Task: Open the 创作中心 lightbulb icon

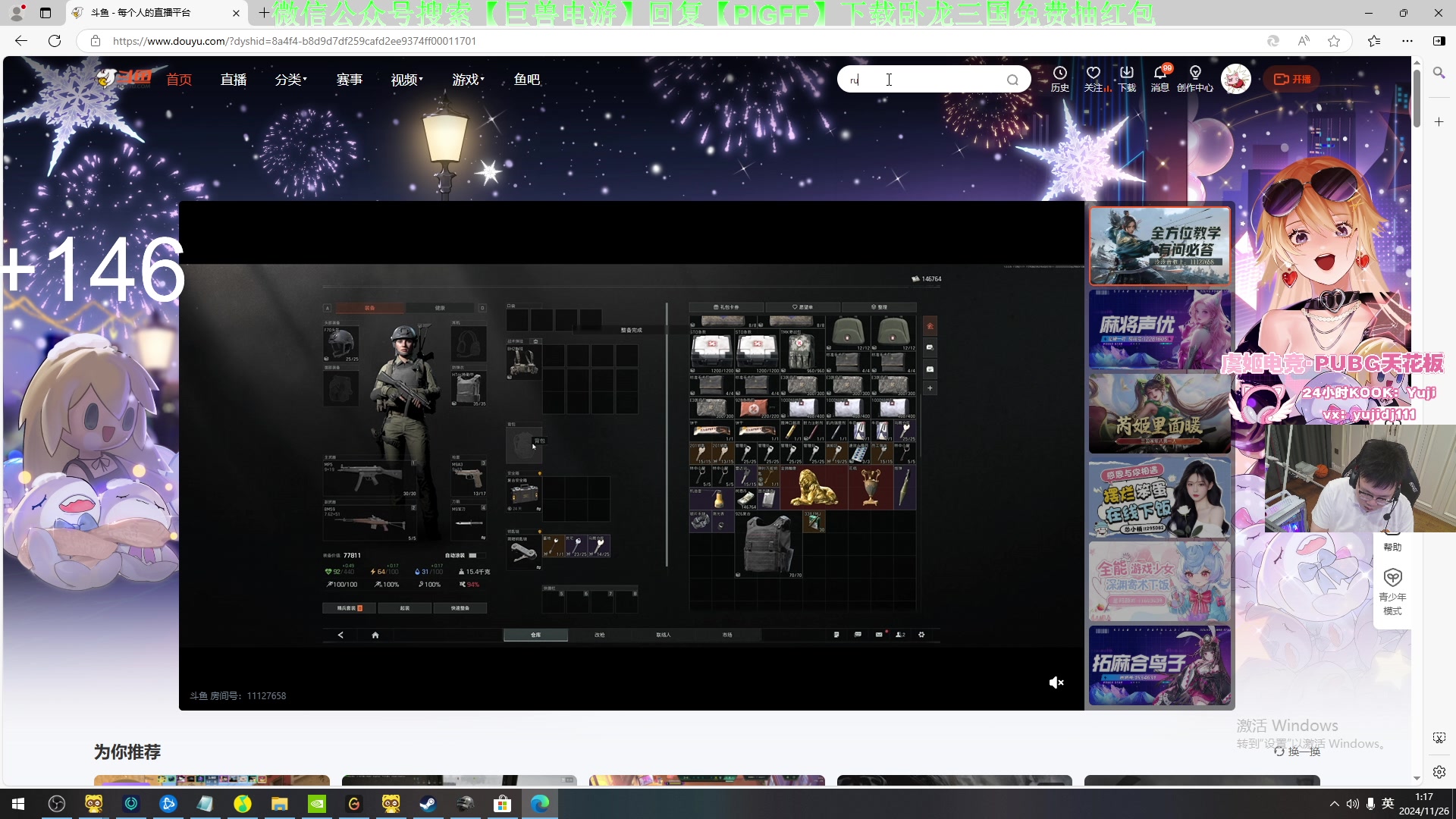Action: [1195, 78]
